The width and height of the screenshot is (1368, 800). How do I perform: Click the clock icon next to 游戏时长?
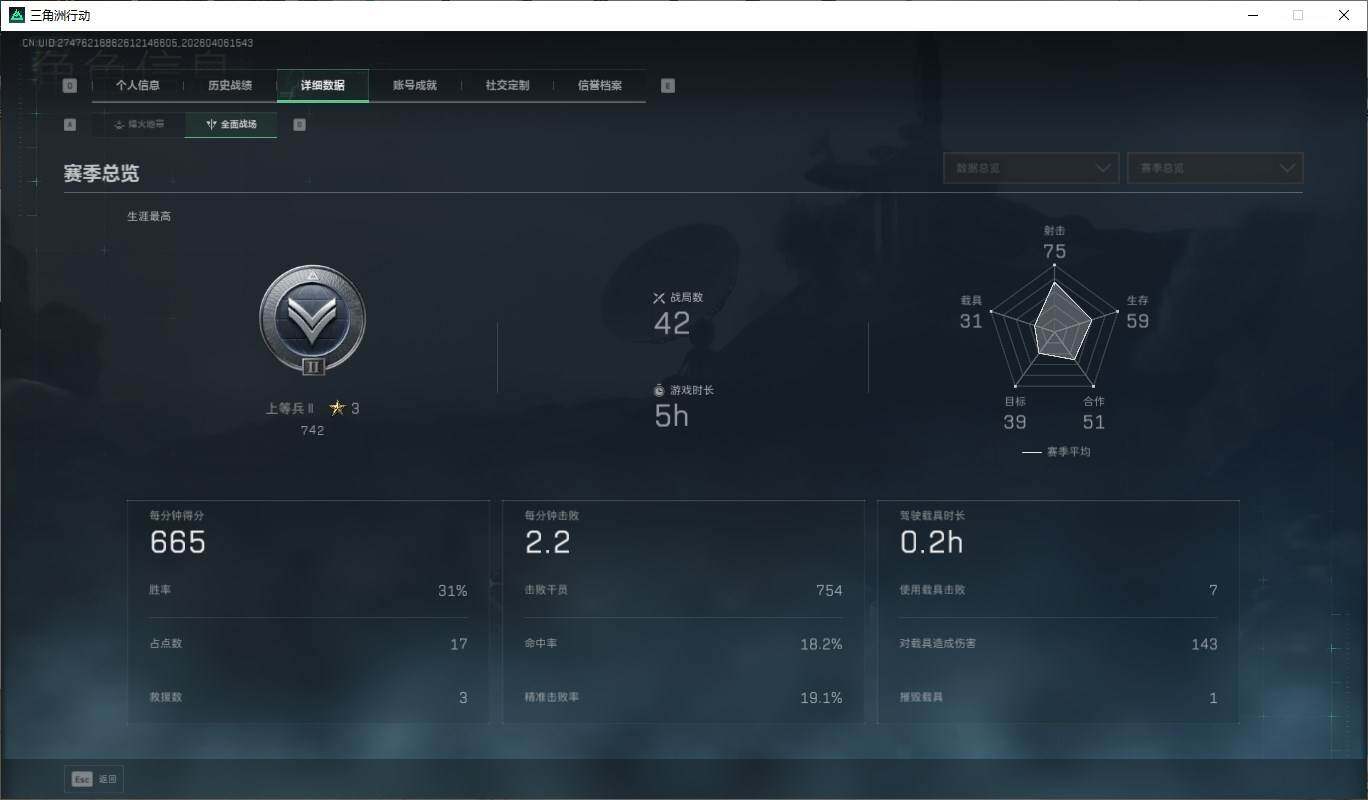click(x=659, y=389)
